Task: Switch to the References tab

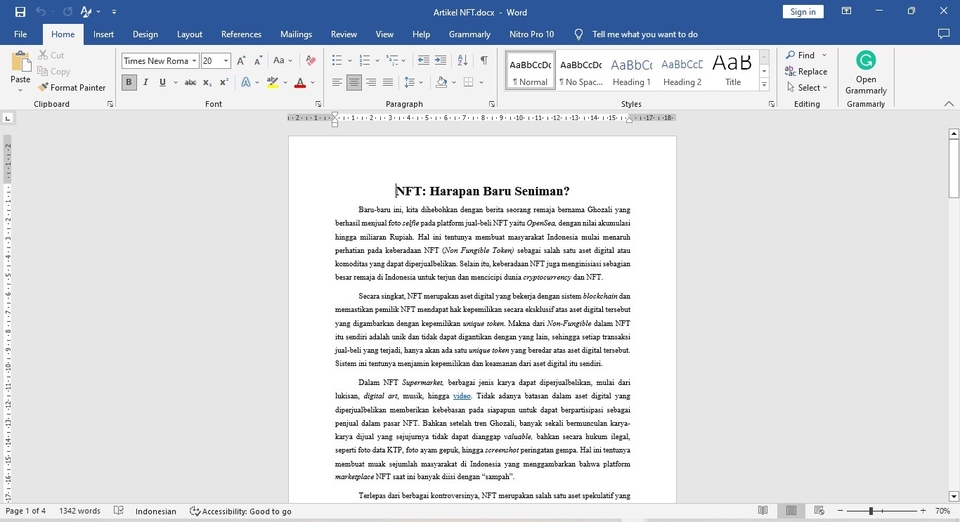Action: coord(241,34)
